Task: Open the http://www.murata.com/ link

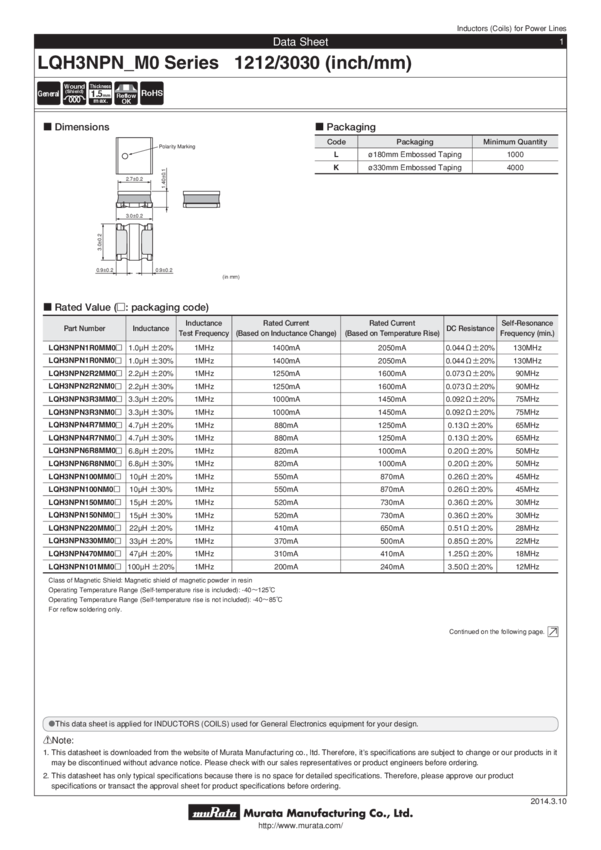Action: coord(300,826)
